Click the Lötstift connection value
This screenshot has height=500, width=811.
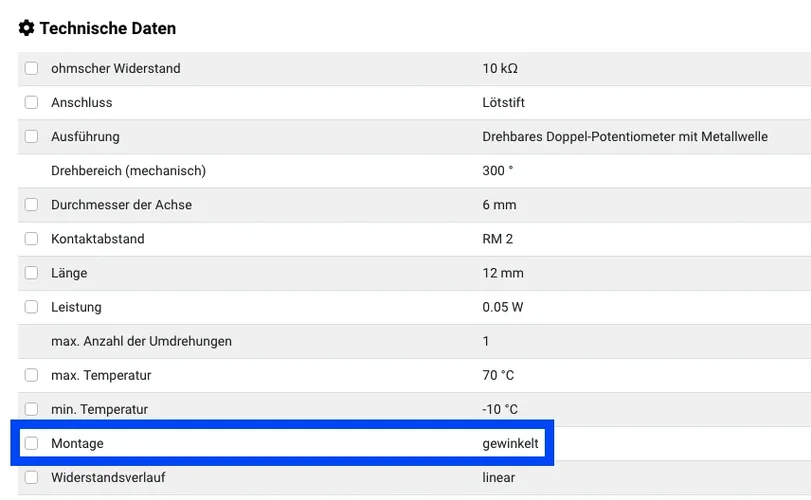[x=503, y=103]
